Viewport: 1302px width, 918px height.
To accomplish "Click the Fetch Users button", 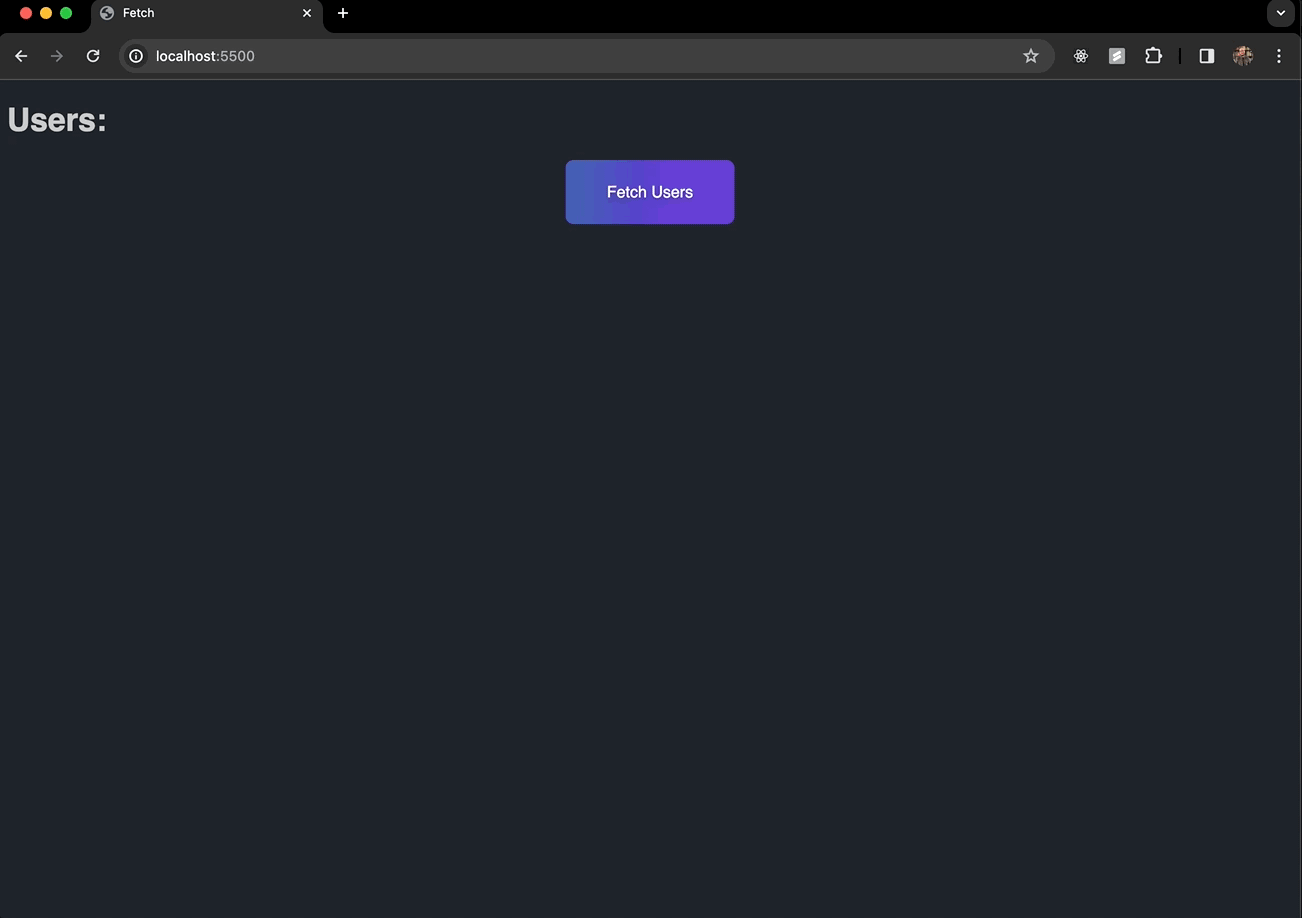I will (649, 192).
